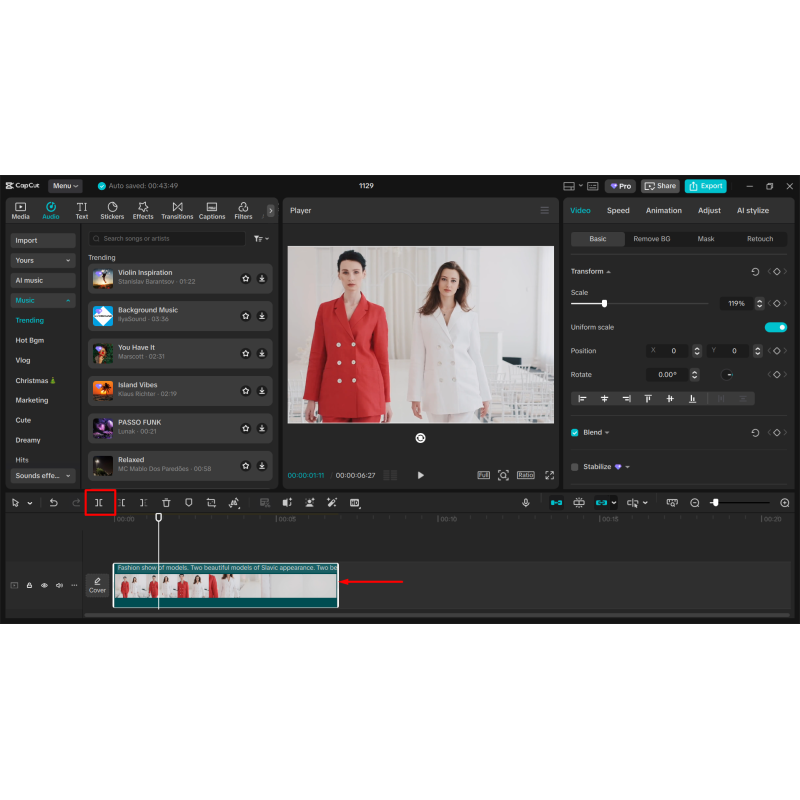Select the Delete trash icon in timeline toolbar
This screenshot has width=800, height=800.
[x=166, y=503]
